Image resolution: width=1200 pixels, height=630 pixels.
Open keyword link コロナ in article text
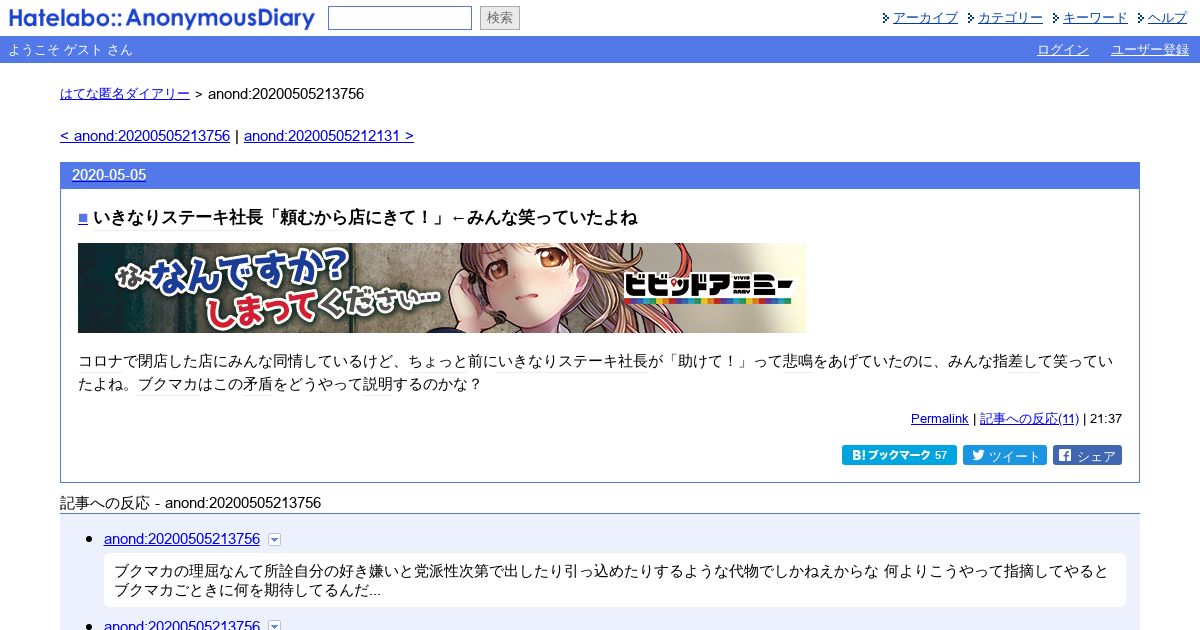tap(100, 361)
